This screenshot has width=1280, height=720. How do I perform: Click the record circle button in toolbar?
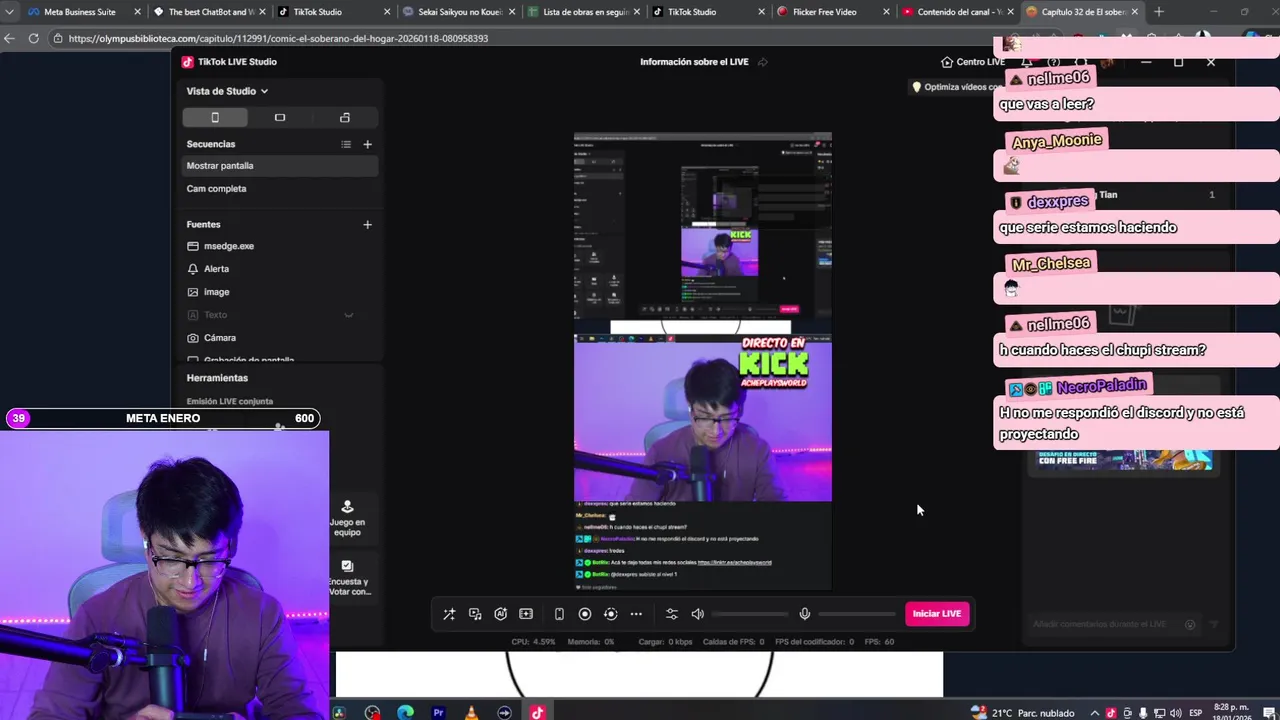(585, 614)
